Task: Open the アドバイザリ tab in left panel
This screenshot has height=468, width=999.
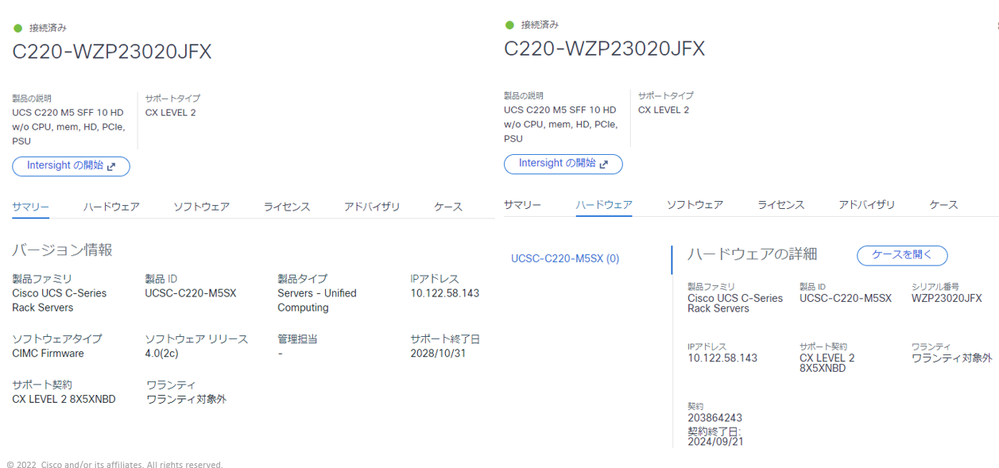Action: coord(372,207)
